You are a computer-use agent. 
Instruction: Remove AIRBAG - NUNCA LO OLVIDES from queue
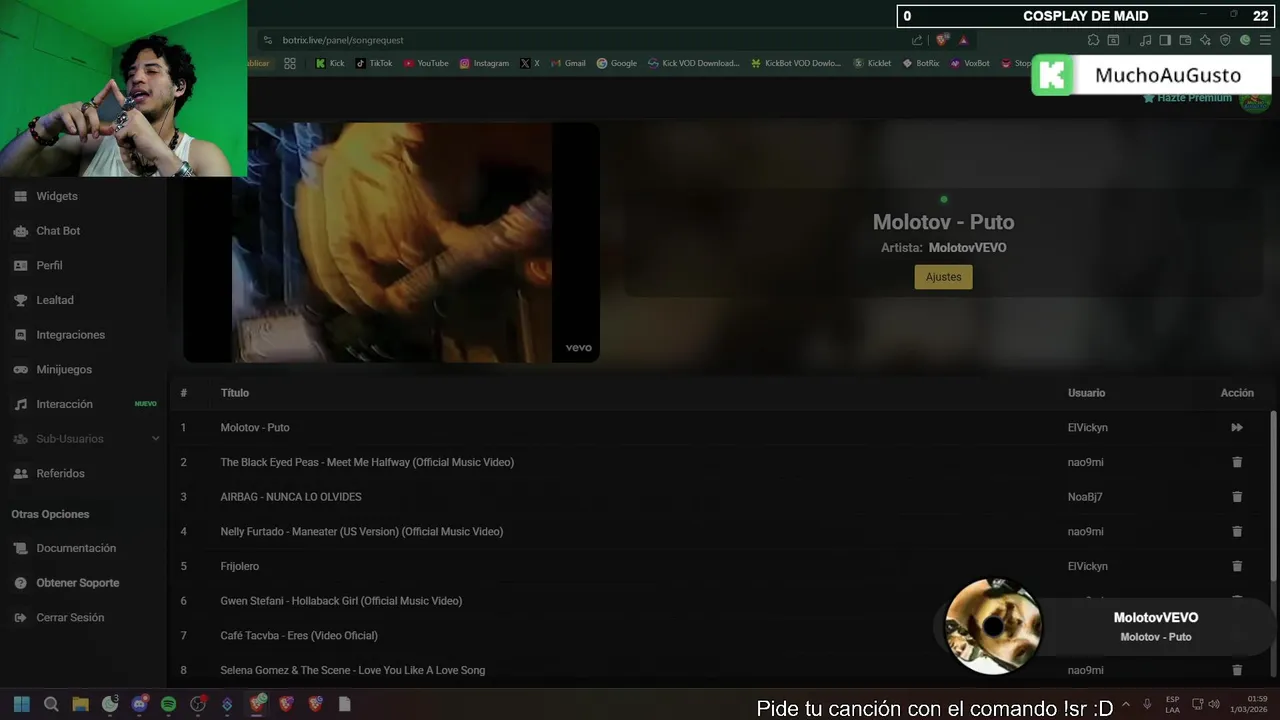1237,497
